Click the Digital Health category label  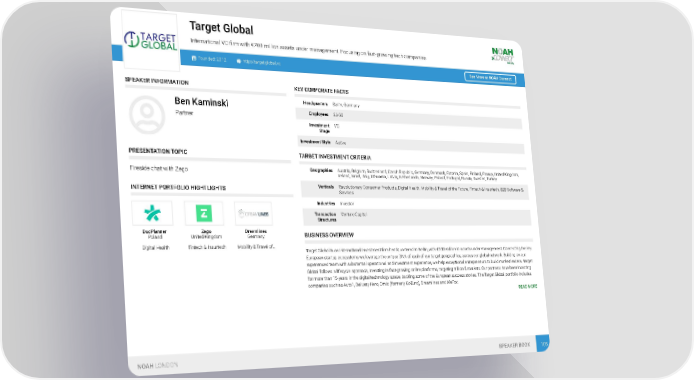(156, 248)
